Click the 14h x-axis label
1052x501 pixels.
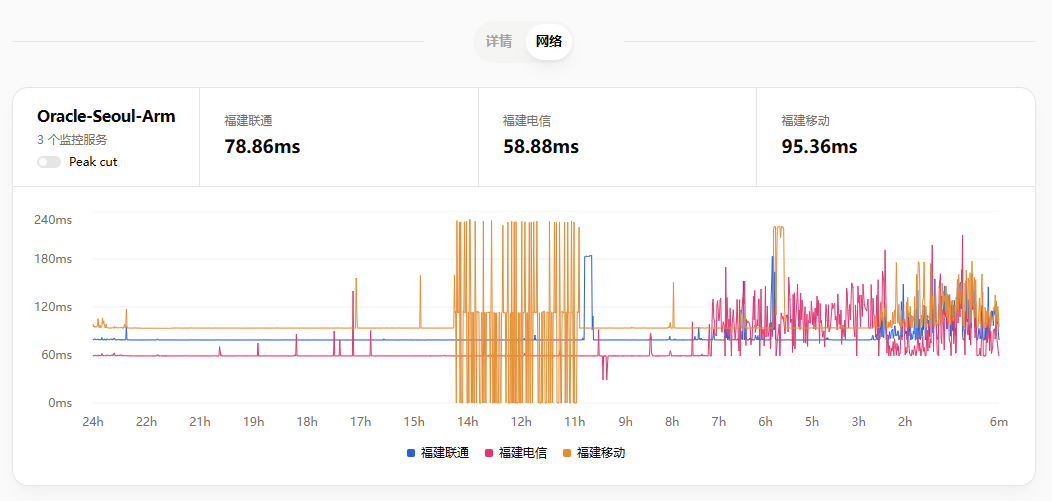[468, 422]
